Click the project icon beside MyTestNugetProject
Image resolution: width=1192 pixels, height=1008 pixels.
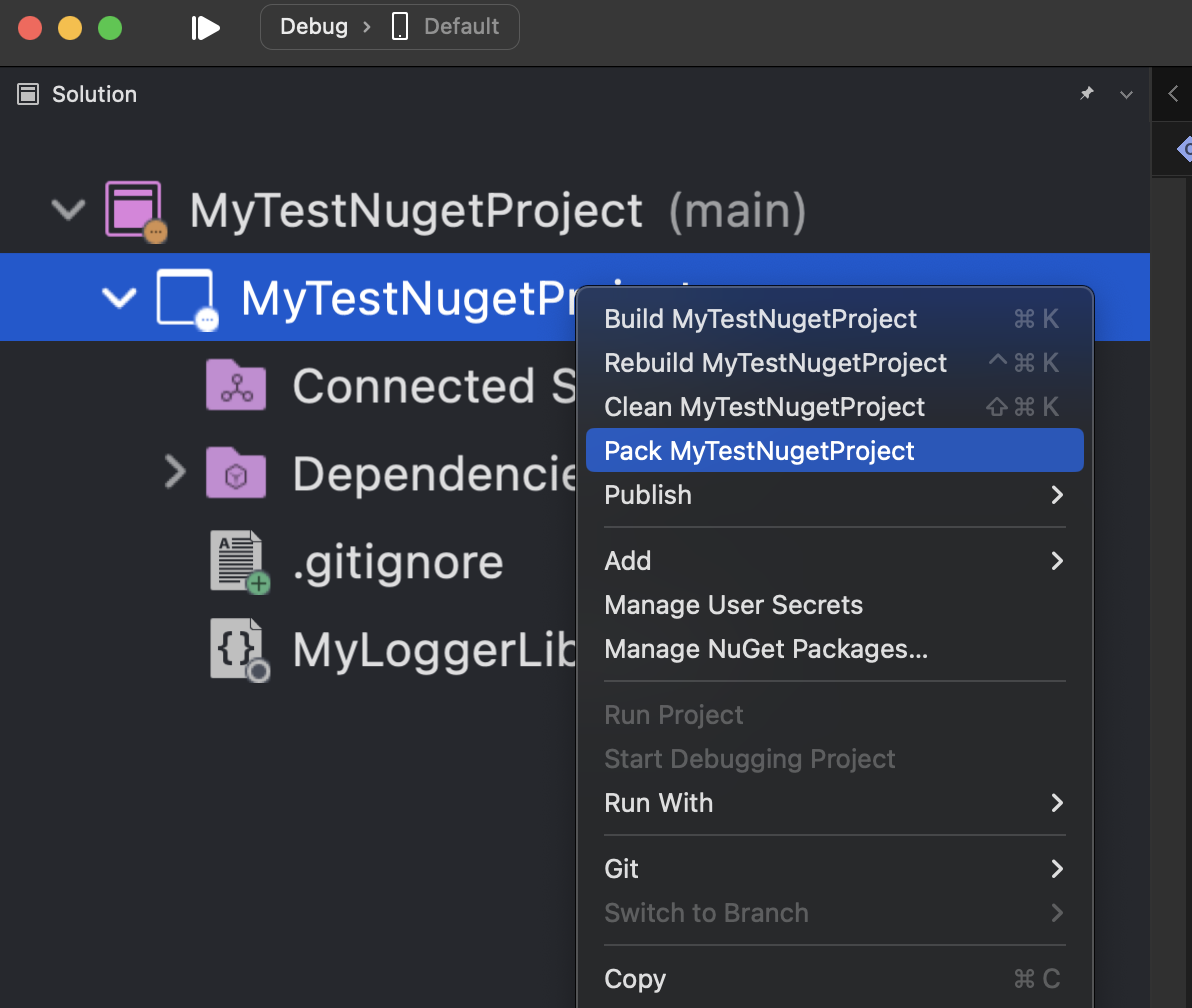tap(186, 298)
